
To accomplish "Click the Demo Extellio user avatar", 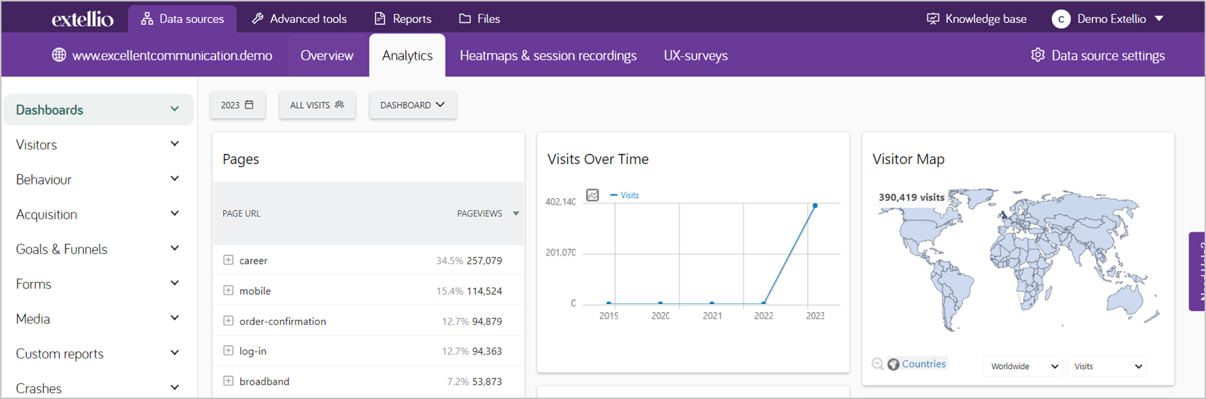I will (x=1061, y=19).
